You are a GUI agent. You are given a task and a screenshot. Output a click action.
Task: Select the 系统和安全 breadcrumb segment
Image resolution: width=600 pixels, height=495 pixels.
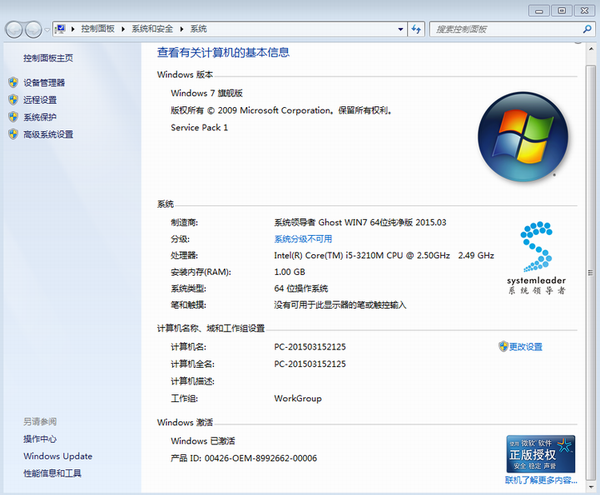(155, 30)
